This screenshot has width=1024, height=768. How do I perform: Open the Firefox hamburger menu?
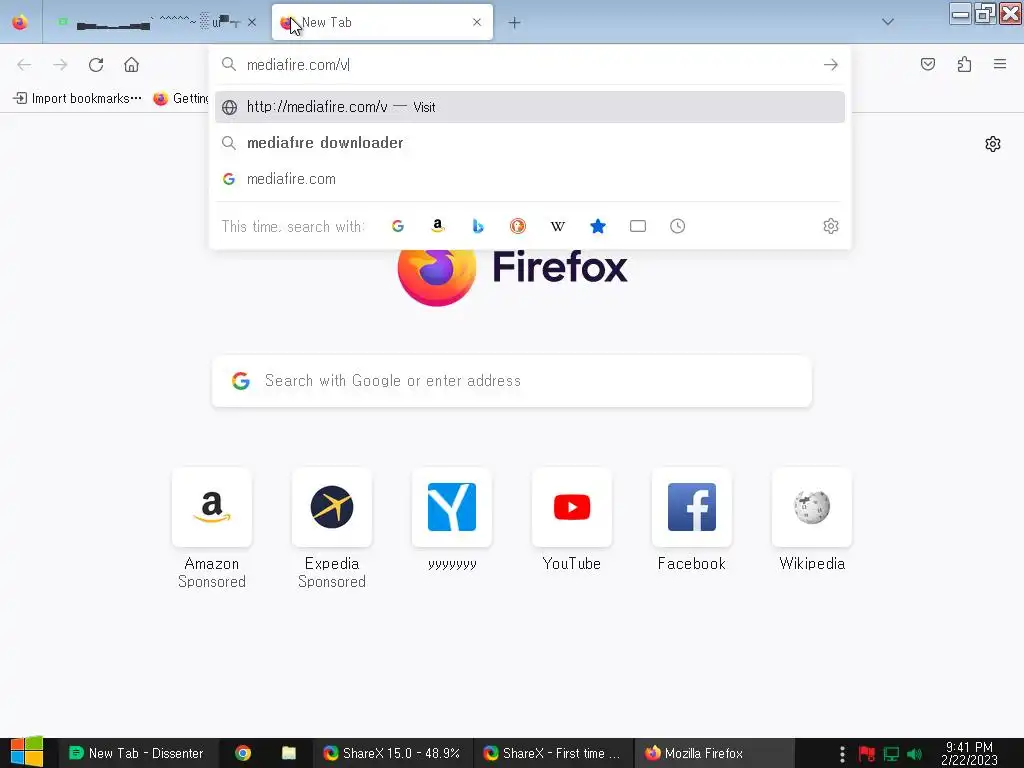(x=1000, y=64)
